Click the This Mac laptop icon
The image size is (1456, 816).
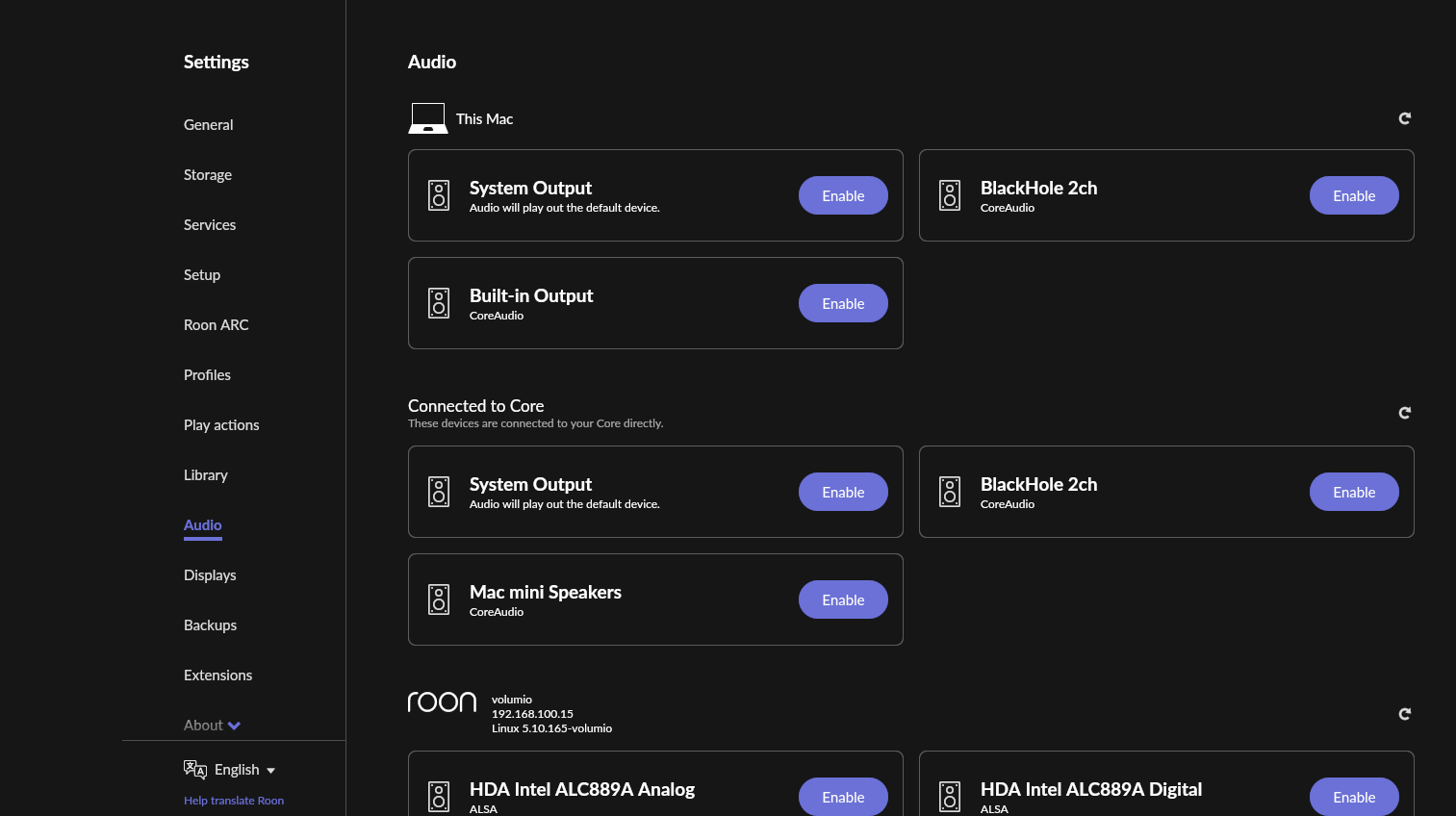[428, 118]
